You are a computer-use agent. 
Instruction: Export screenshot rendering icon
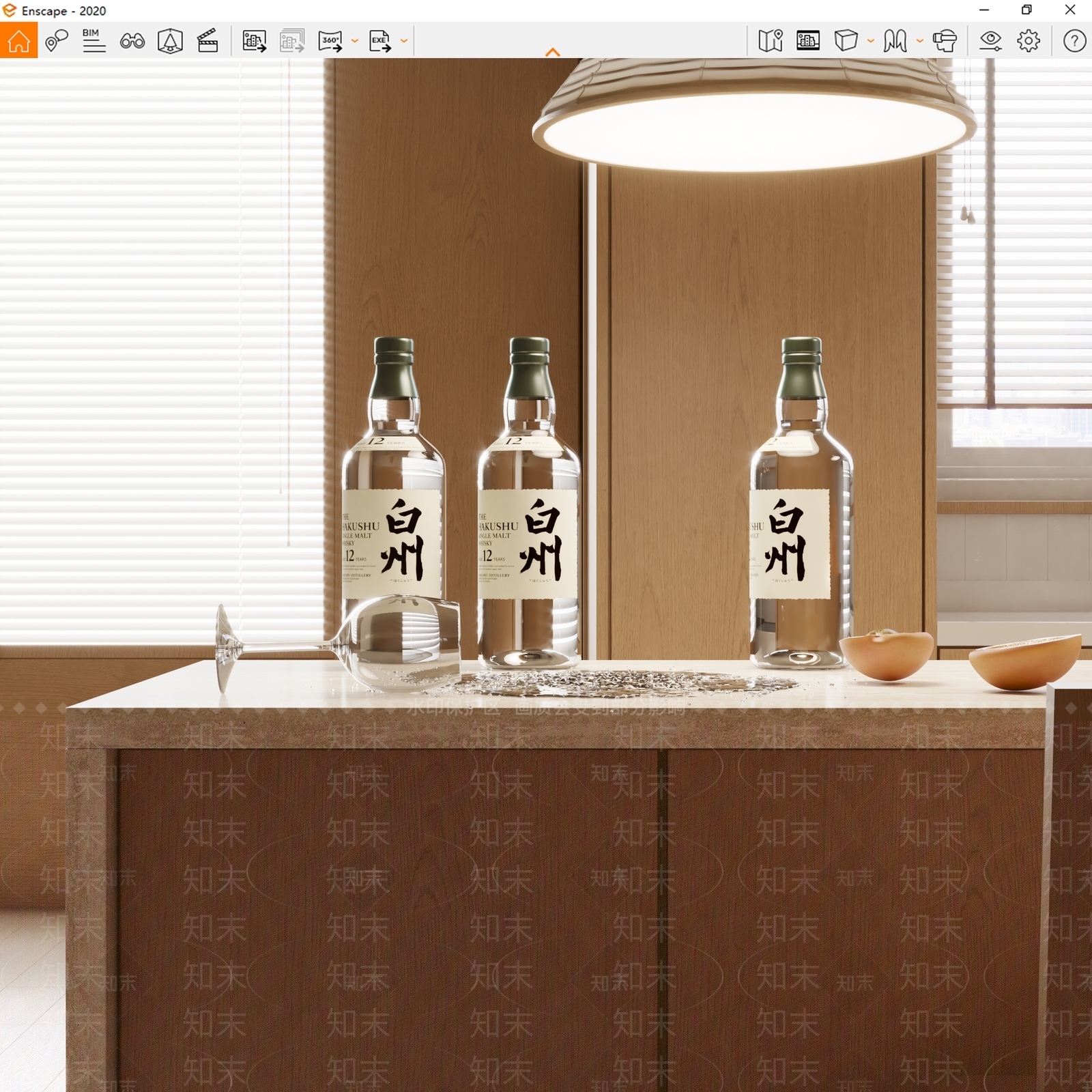254,41
